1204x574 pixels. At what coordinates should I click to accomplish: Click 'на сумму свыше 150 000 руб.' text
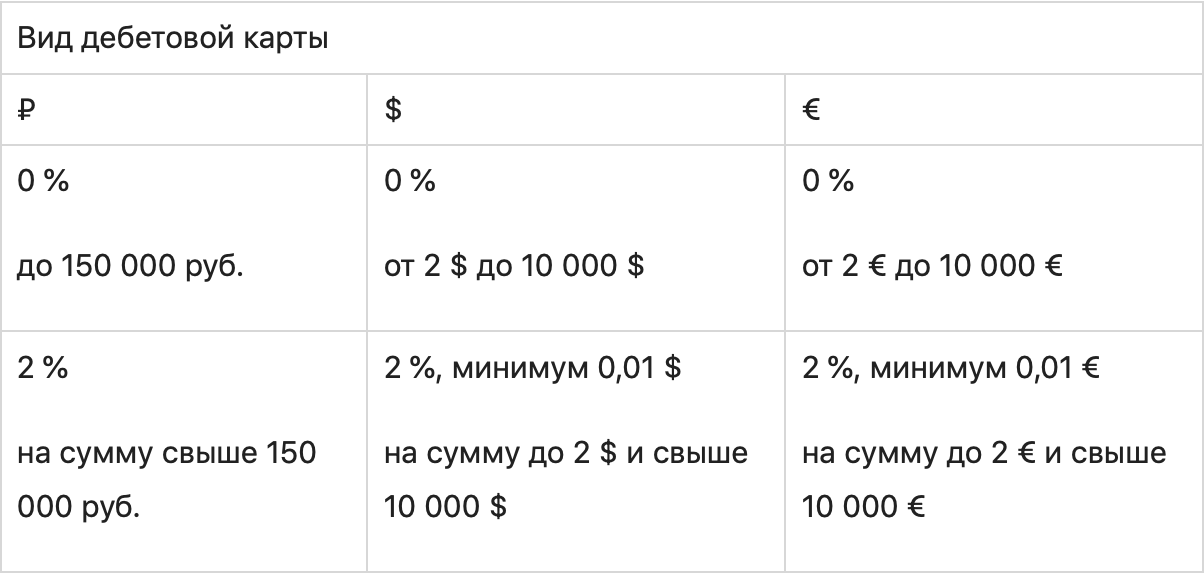(x=166, y=454)
